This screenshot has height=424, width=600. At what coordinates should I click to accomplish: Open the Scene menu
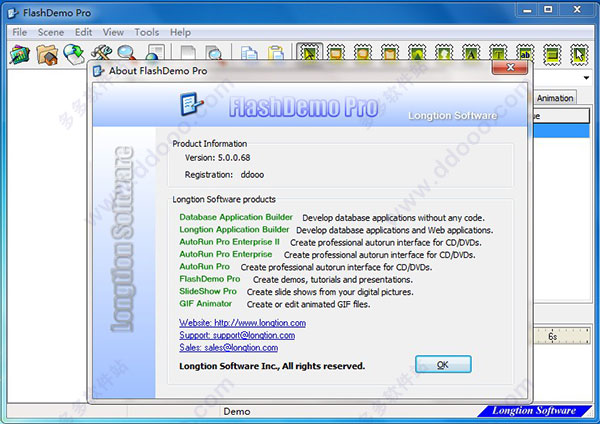51,32
